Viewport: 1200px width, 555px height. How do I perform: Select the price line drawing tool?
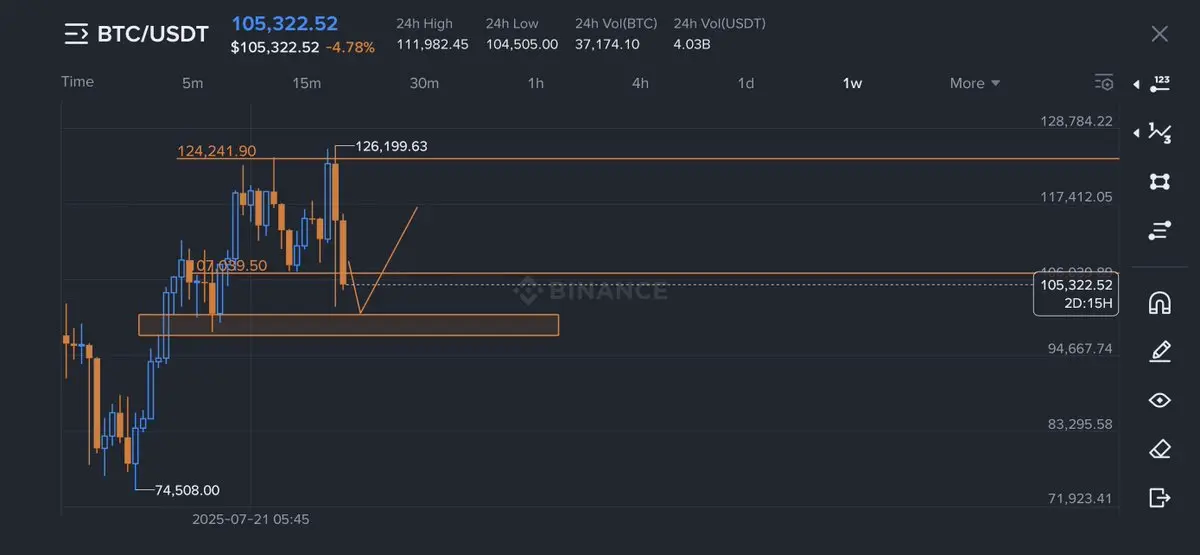click(x=1160, y=84)
